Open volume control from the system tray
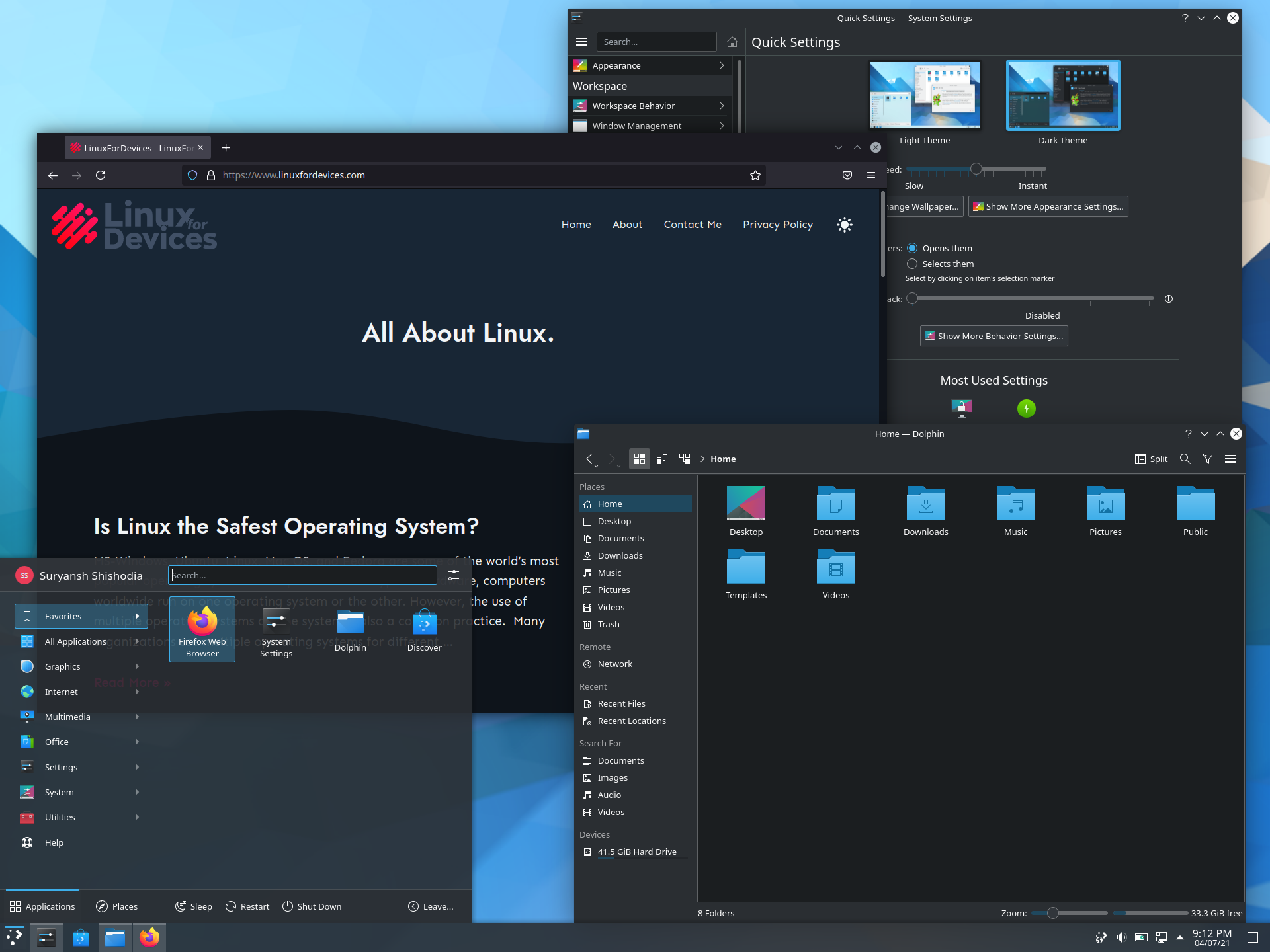This screenshot has height=952, width=1270. click(1121, 937)
